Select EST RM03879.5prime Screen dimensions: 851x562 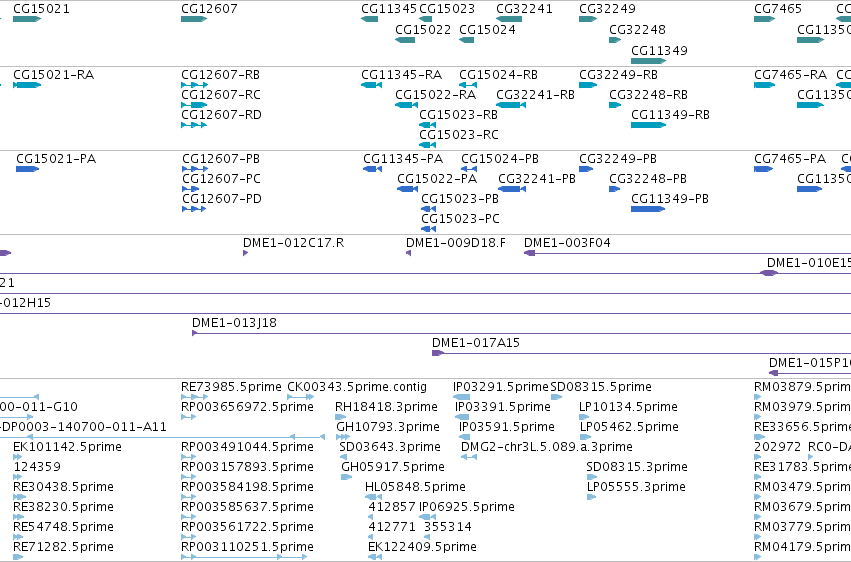pyautogui.click(x=758, y=397)
